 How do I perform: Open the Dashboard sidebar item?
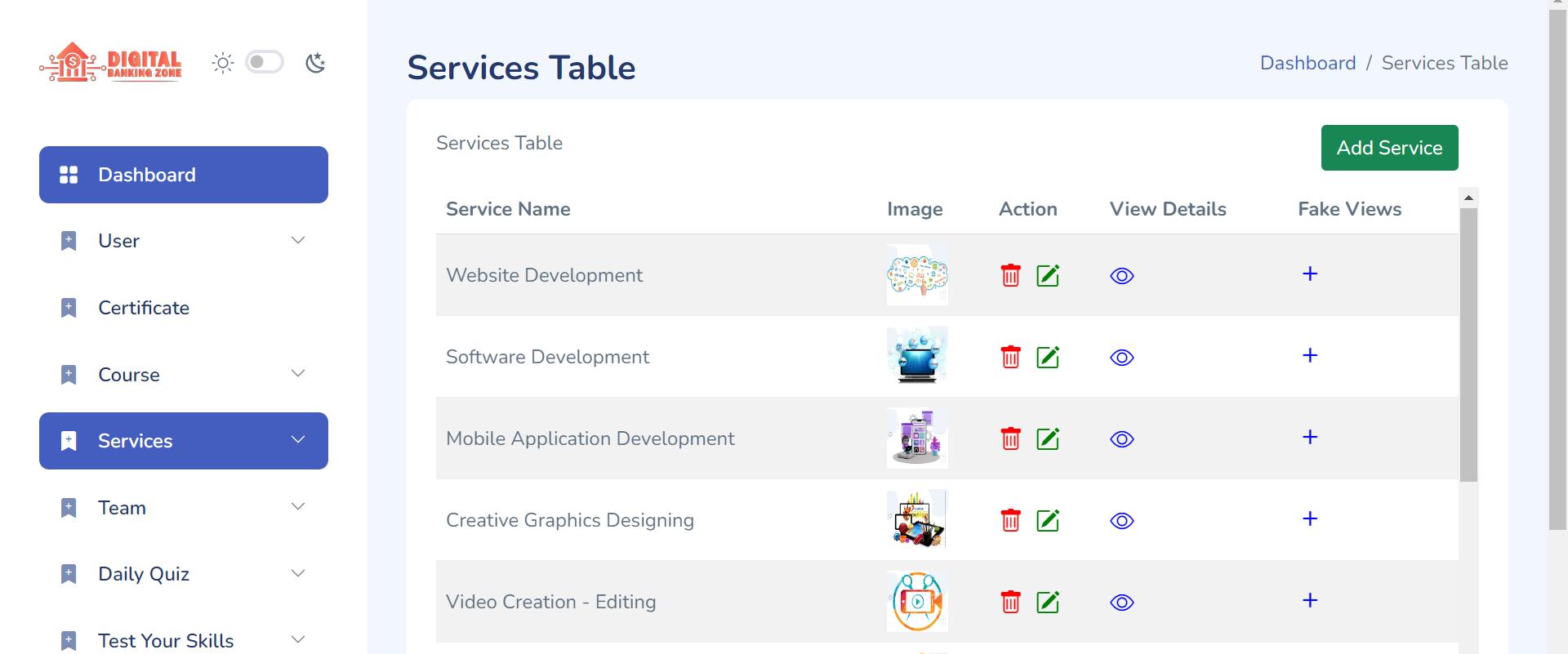[x=184, y=175]
